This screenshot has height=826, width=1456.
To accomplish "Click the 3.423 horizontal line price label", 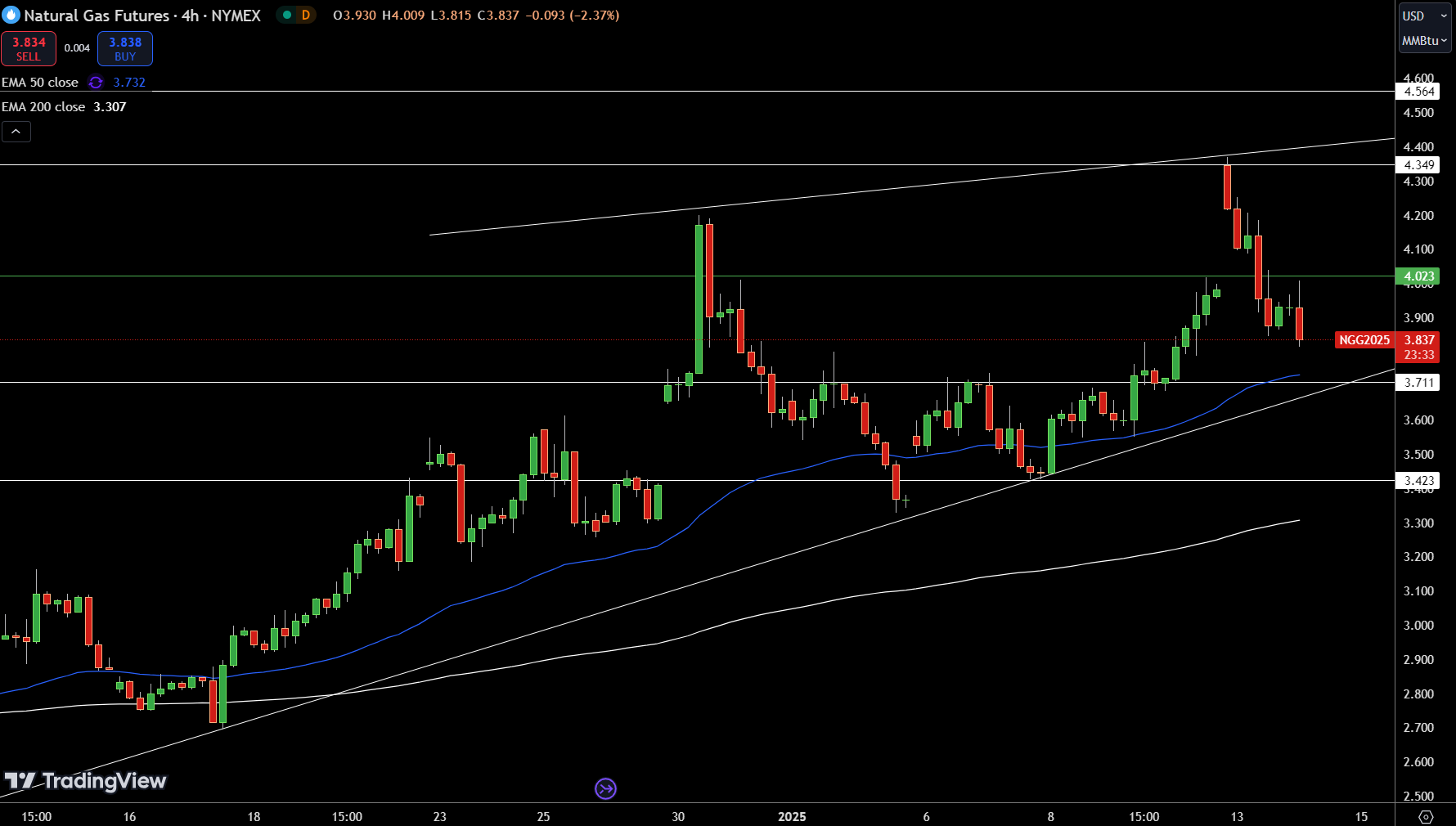I will coord(1419,481).
